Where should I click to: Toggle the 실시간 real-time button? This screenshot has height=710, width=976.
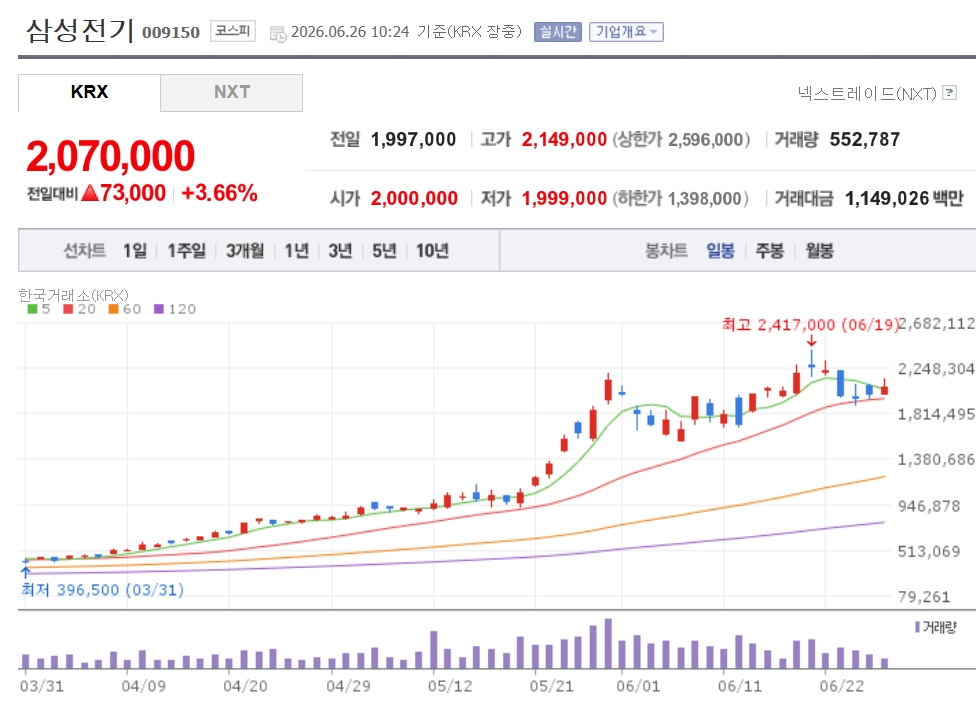pos(558,32)
